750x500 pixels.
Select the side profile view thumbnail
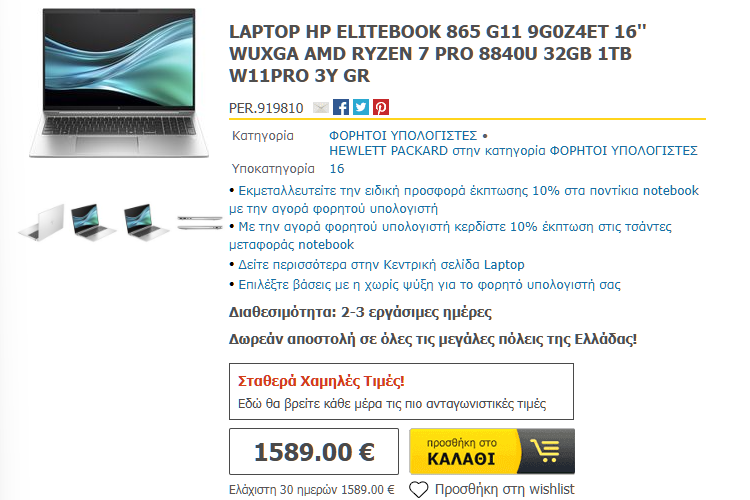[x=199, y=223]
